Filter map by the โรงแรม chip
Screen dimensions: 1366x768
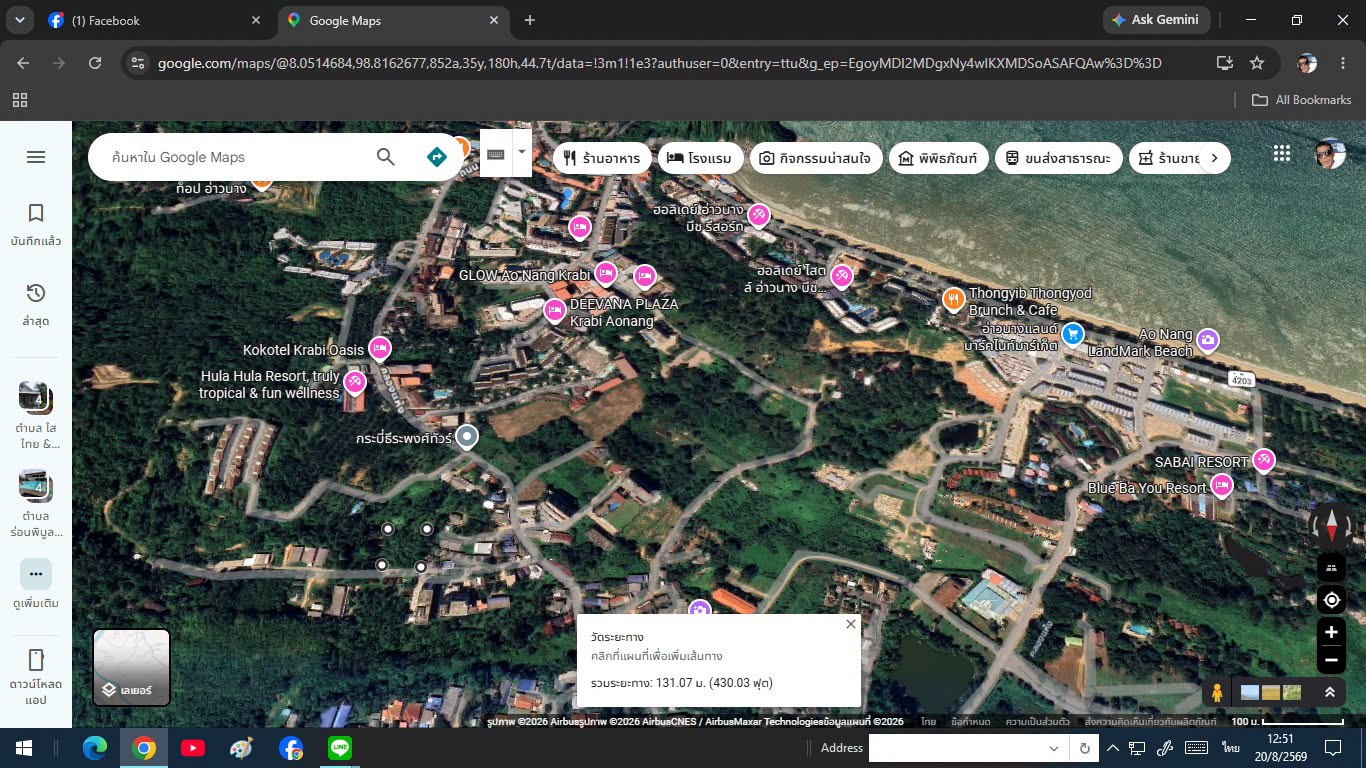tap(699, 158)
